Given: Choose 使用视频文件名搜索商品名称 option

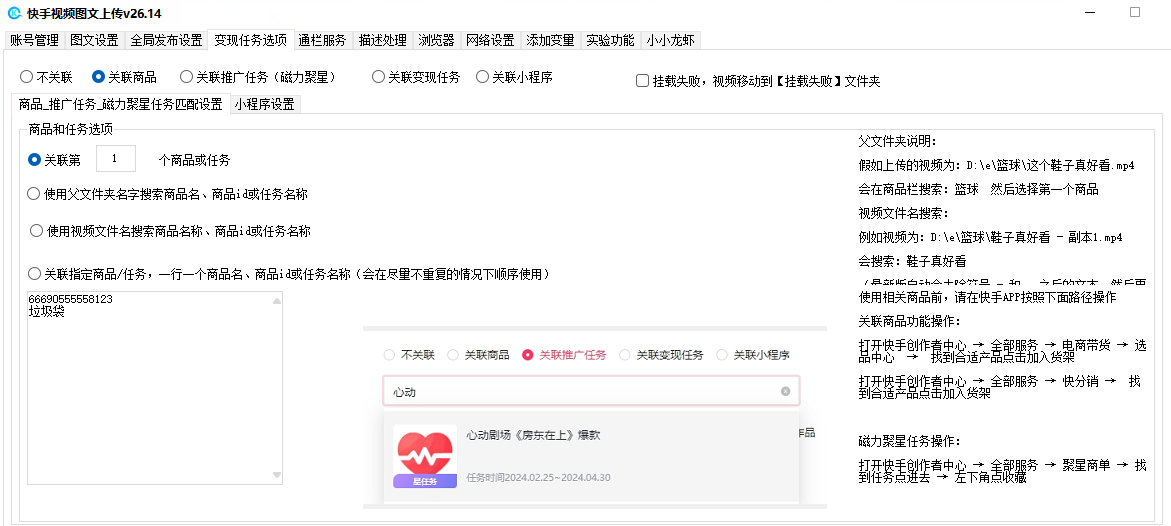Looking at the screenshot, I should pyautogui.click(x=37, y=231).
